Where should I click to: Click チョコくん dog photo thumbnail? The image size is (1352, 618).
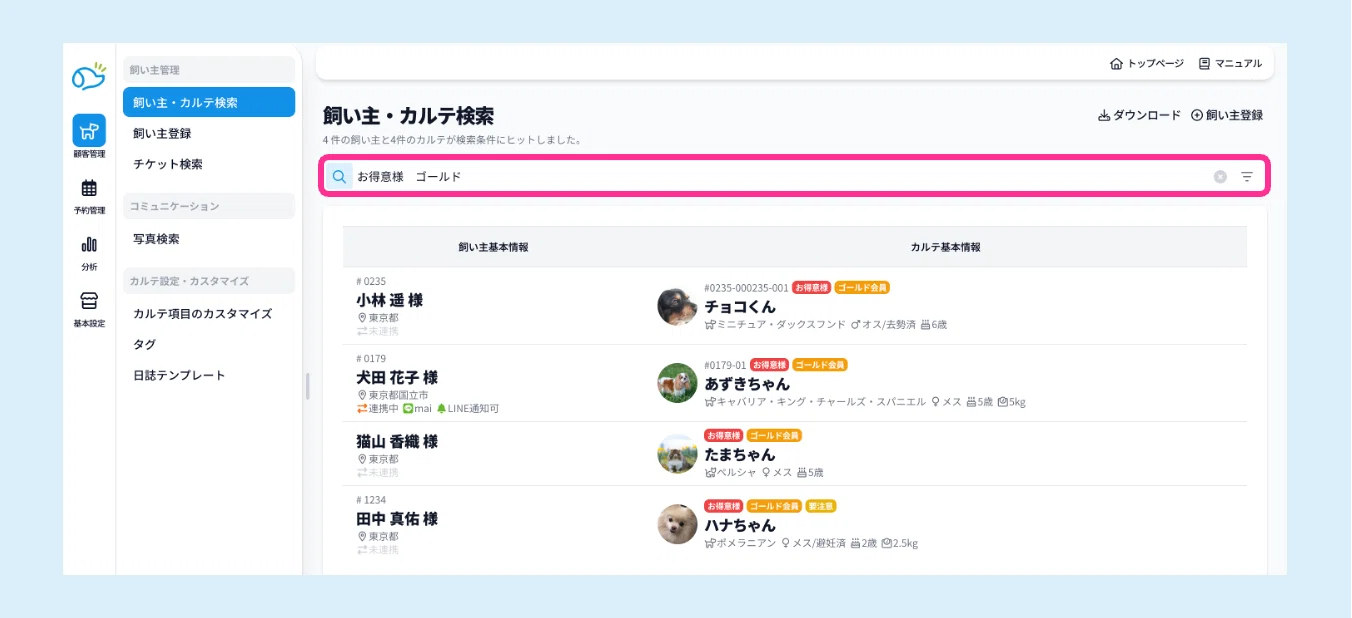pos(677,306)
